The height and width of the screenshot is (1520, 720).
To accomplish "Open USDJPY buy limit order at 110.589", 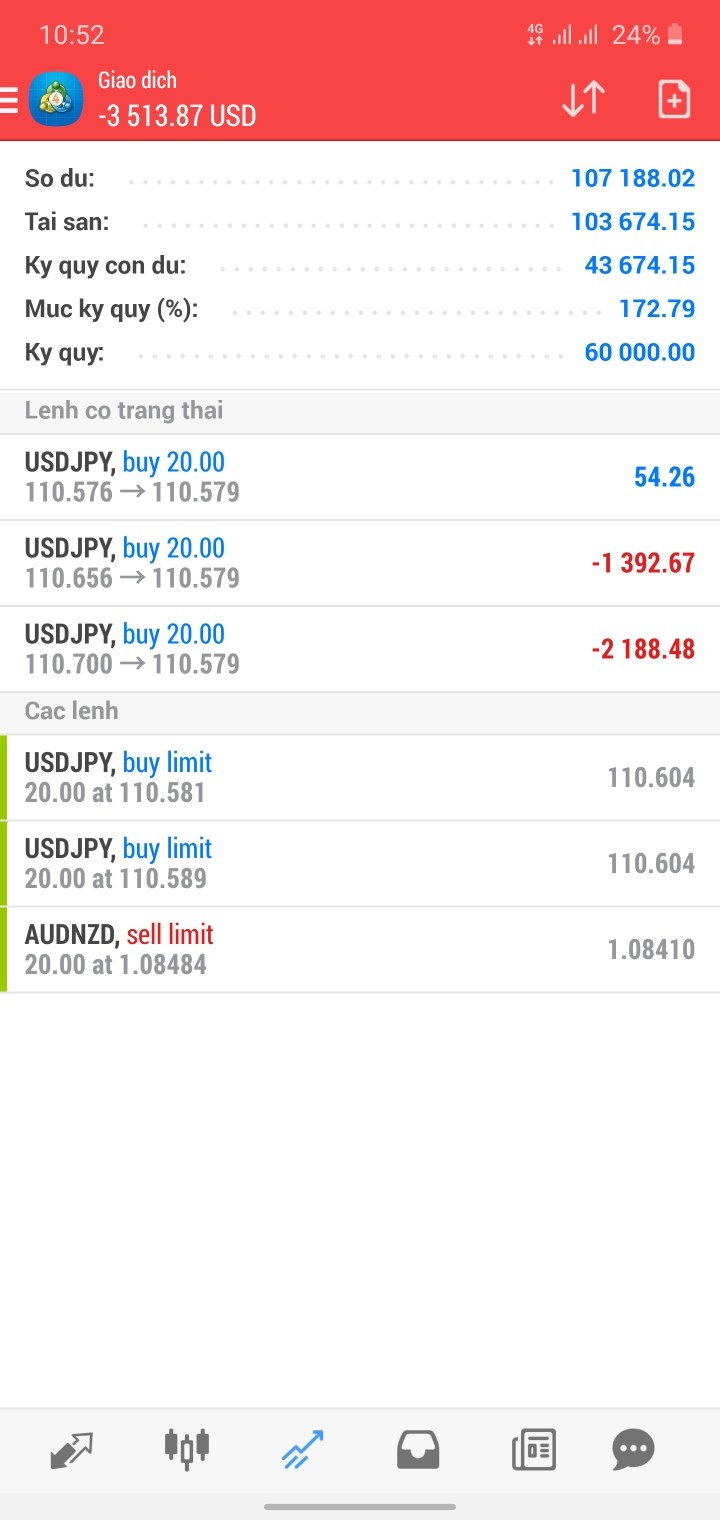I will [x=360, y=864].
